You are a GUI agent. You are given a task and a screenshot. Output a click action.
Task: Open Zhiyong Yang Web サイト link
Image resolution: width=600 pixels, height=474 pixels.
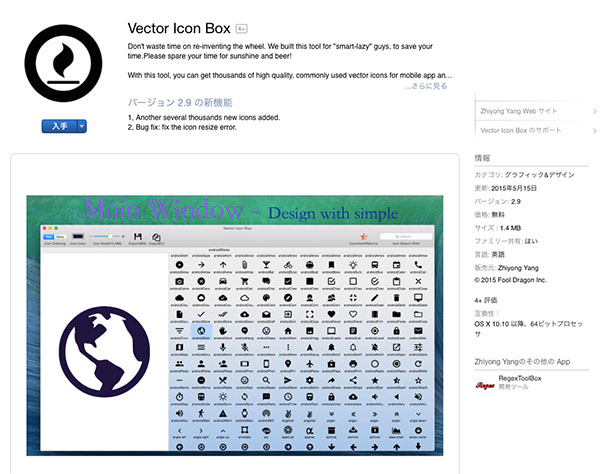518,111
